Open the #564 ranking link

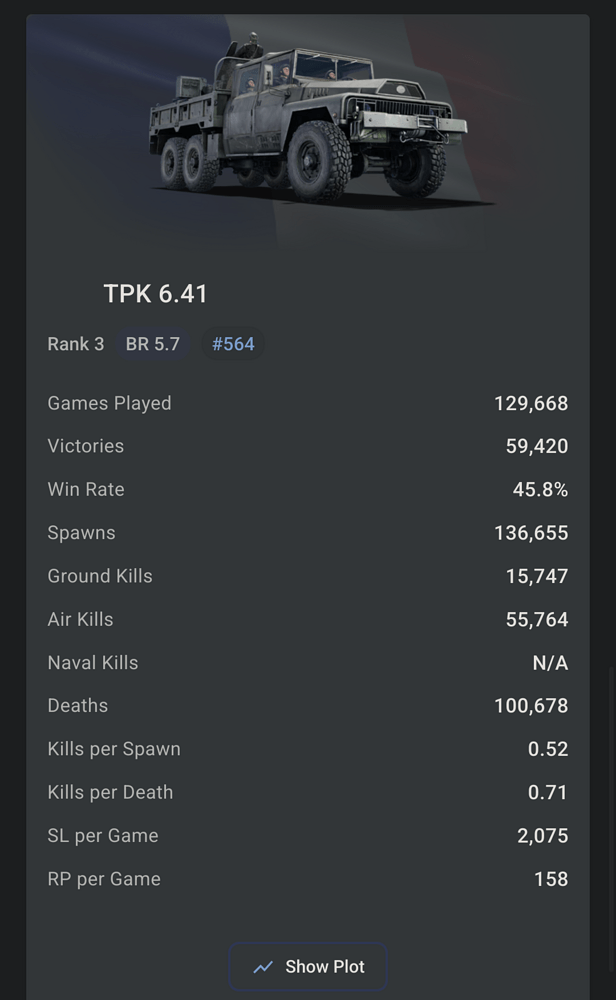[x=233, y=344]
